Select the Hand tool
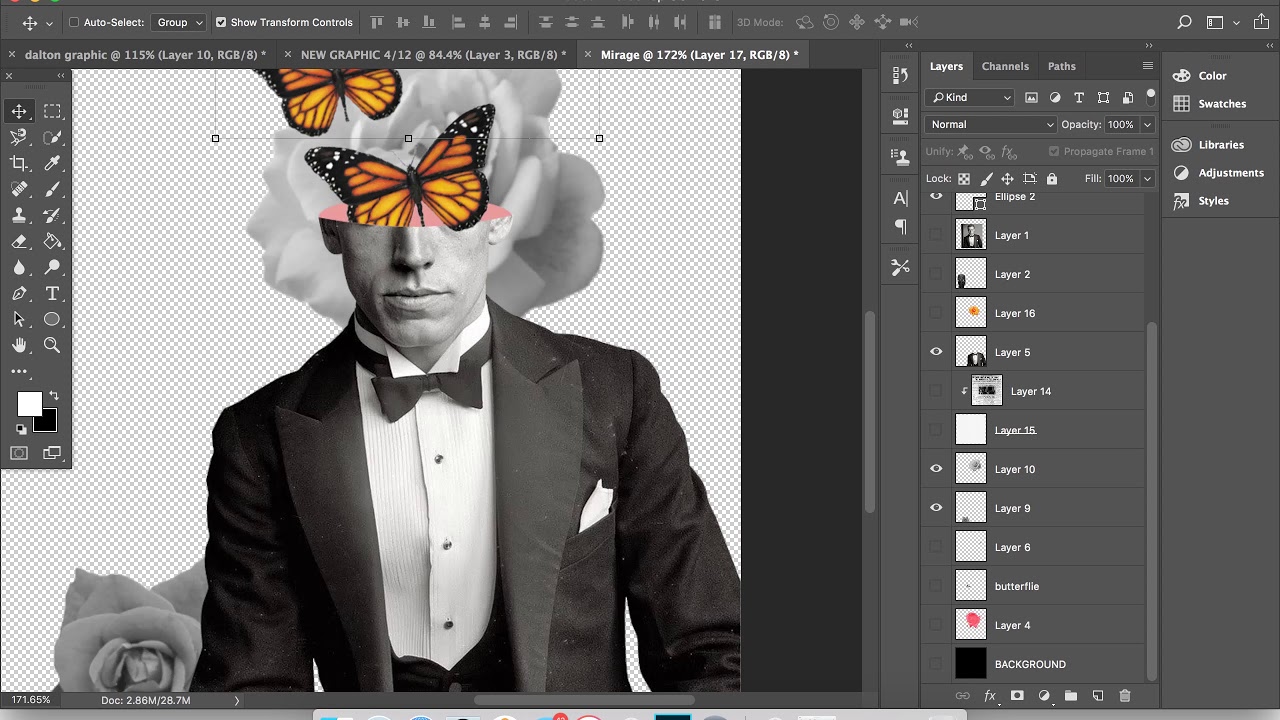Image resolution: width=1280 pixels, height=720 pixels. [x=19, y=345]
